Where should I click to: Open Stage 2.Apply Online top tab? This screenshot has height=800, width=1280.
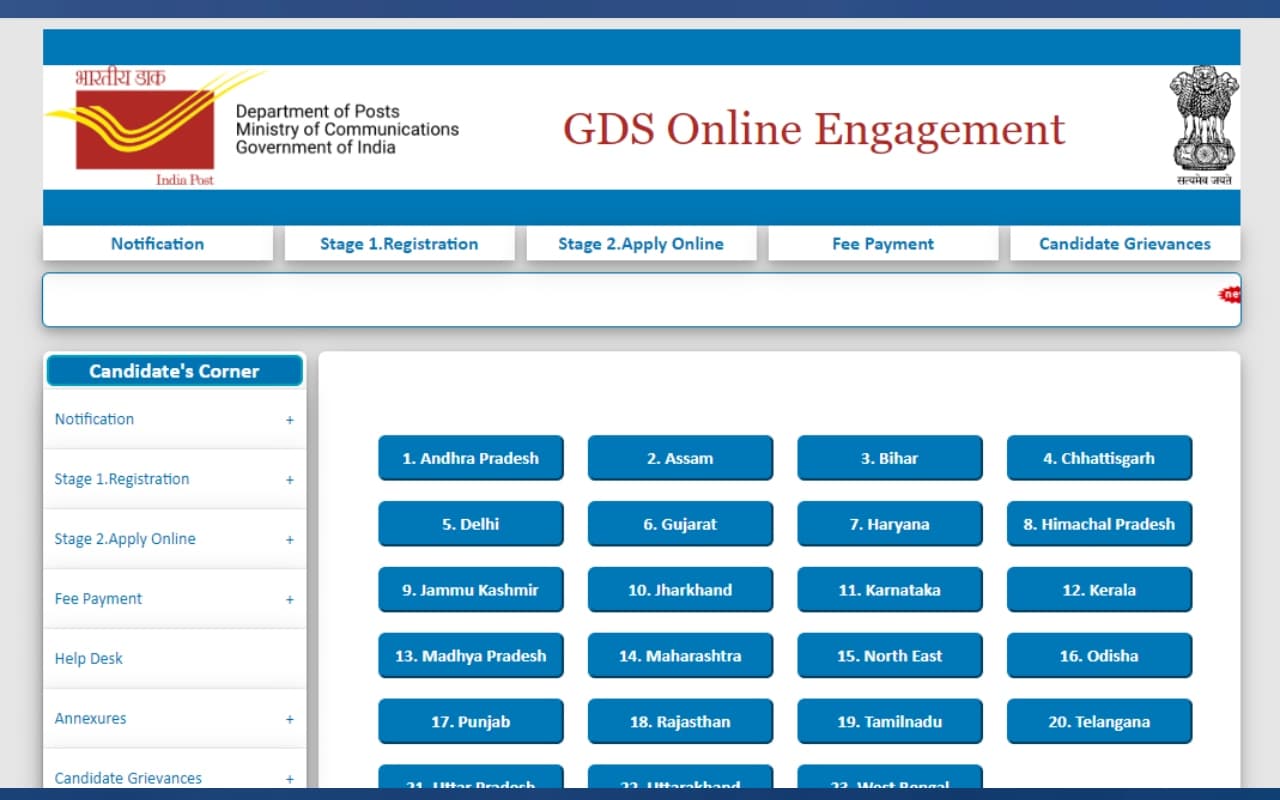click(641, 244)
